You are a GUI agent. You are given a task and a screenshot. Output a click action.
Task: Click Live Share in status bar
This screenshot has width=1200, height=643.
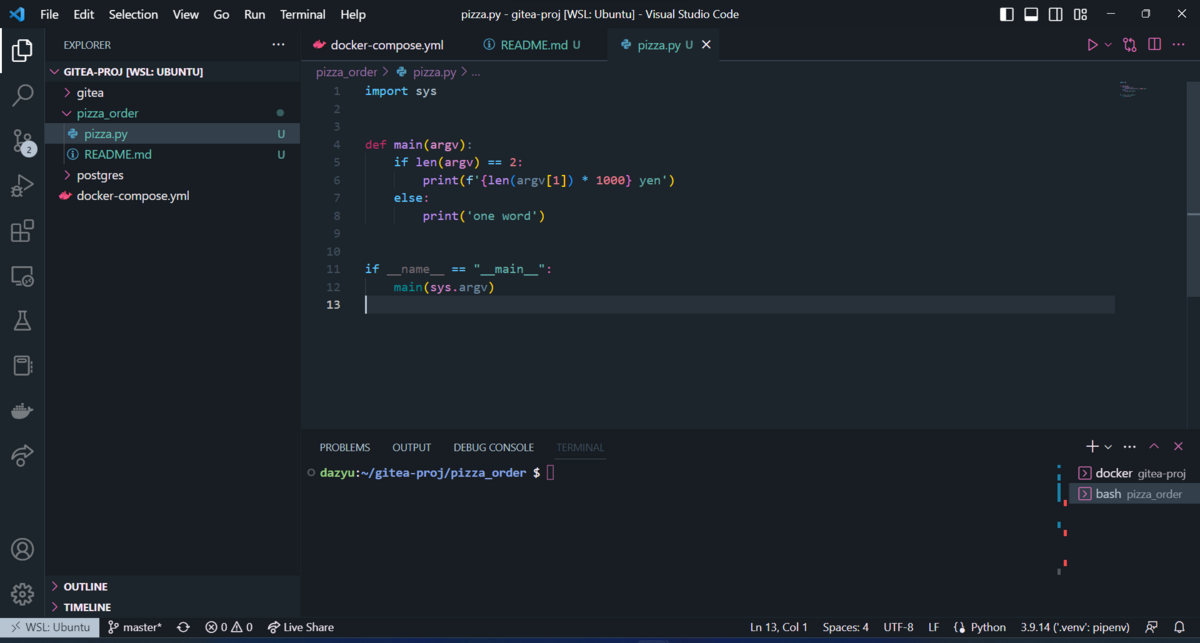(x=300, y=627)
